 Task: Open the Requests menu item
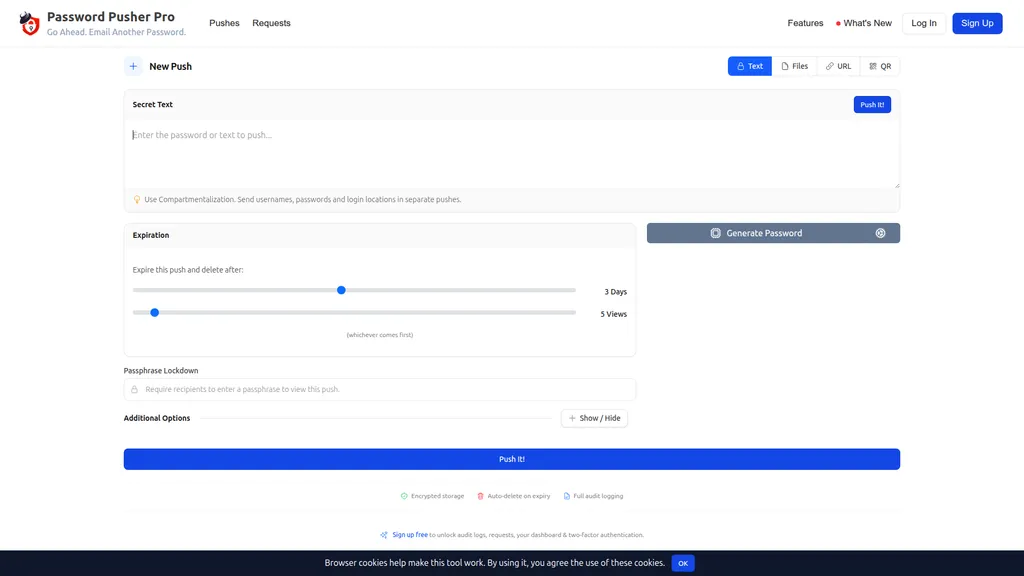[x=271, y=23]
